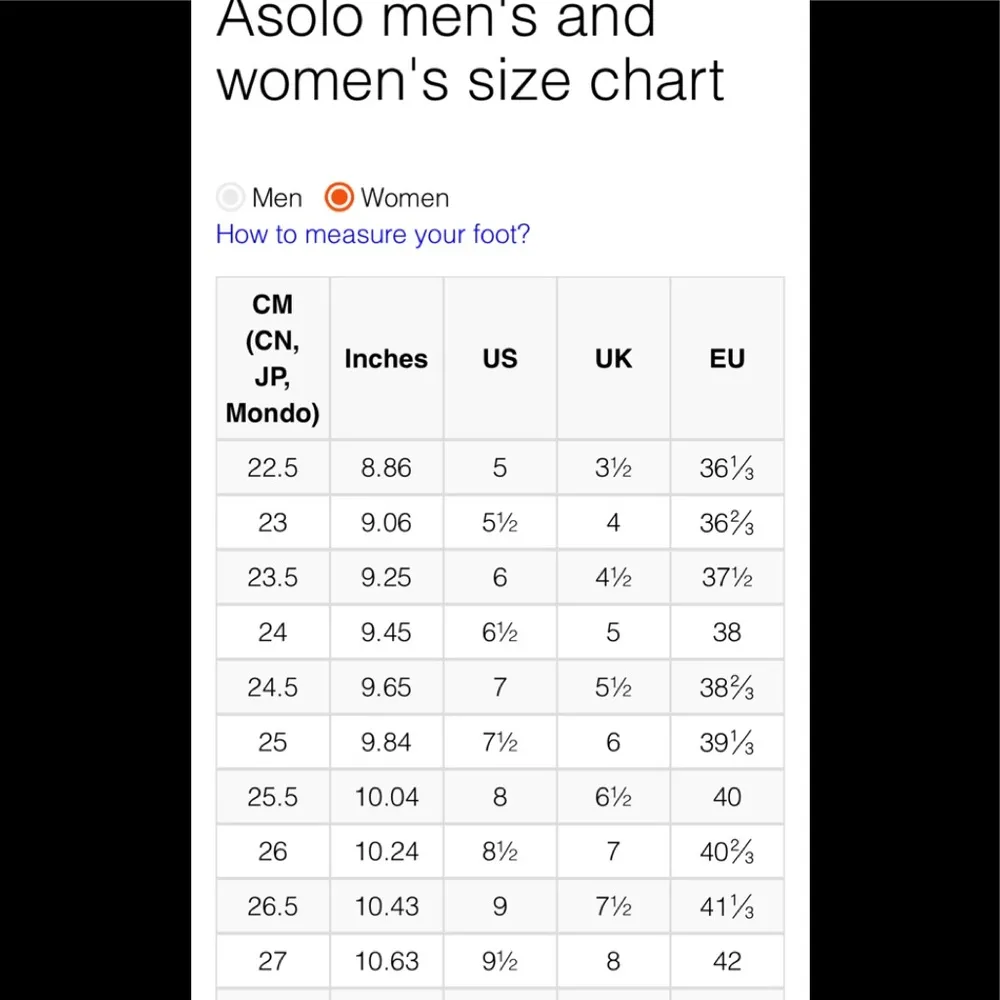This screenshot has height=1000, width=1000.
Task: Click the UK column header
Action: click(613, 359)
